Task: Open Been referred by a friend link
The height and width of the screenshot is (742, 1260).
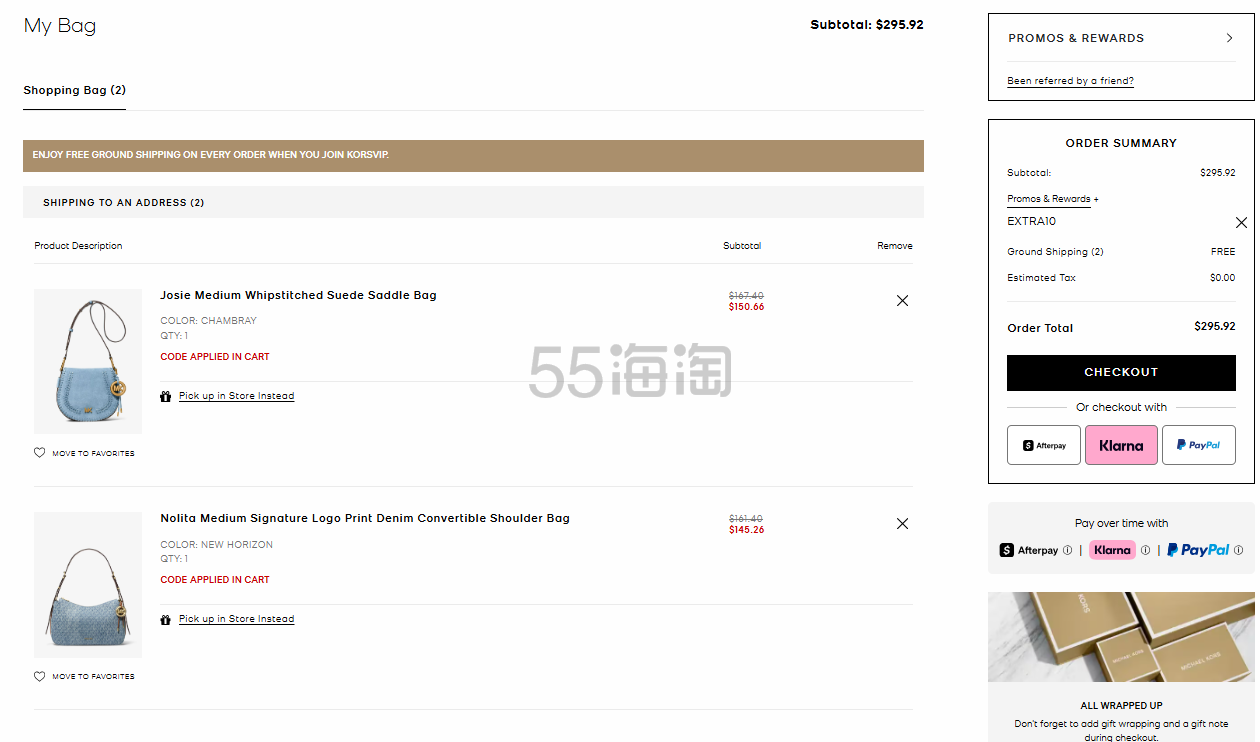Action: 1070,81
